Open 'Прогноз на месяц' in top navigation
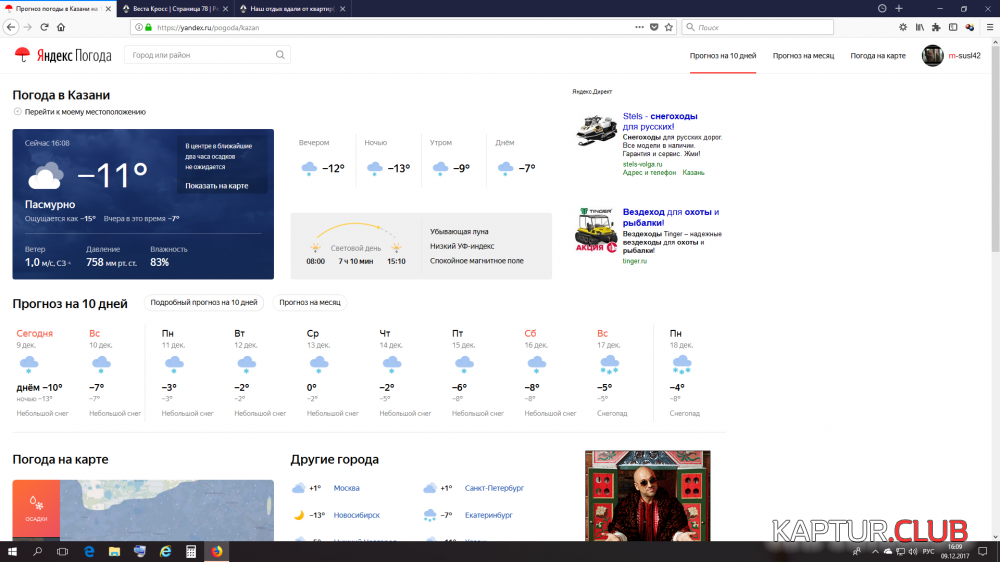Image resolution: width=1000 pixels, height=562 pixels. point(803,55)
